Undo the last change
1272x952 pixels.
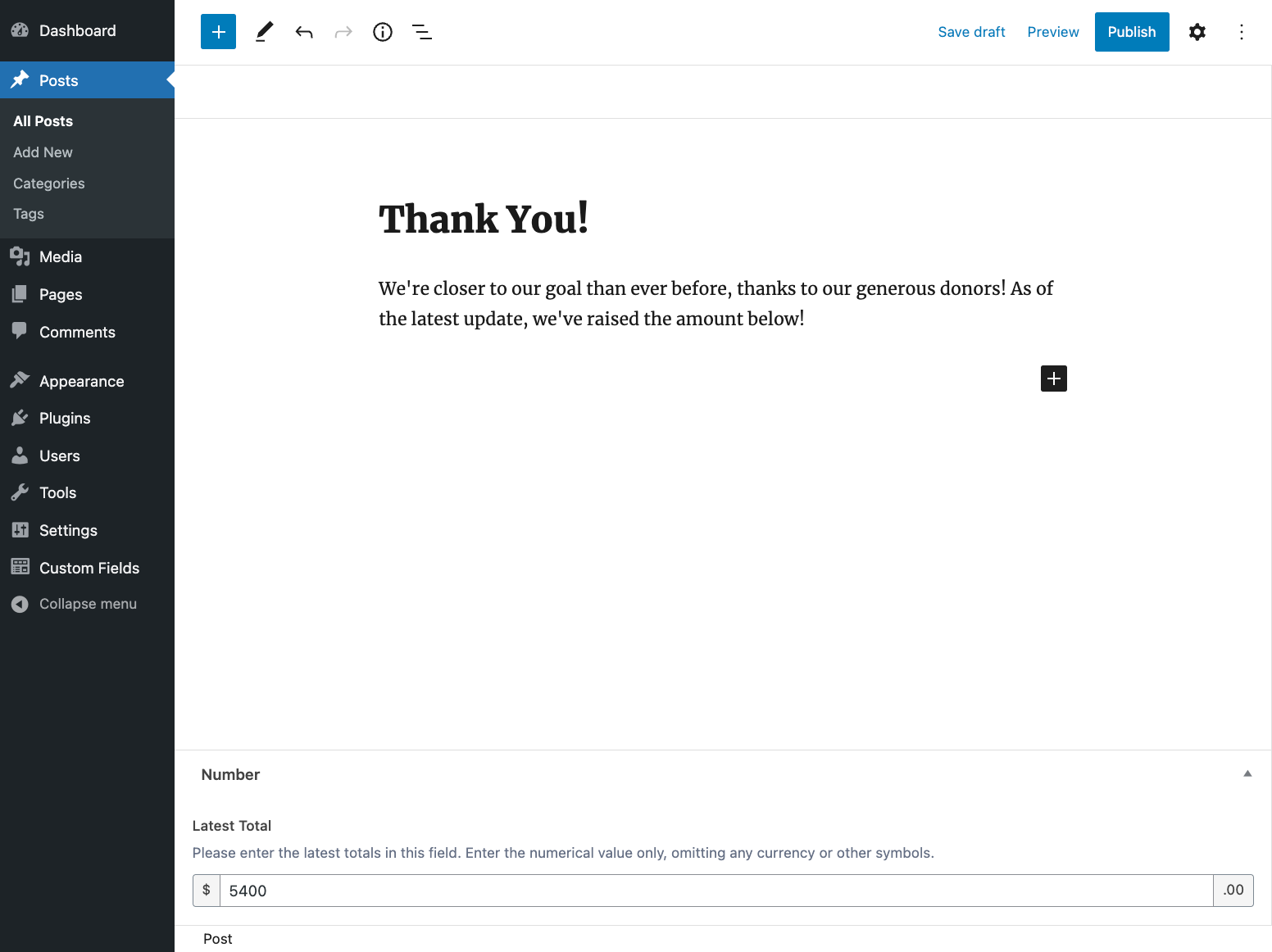[303, 31]
